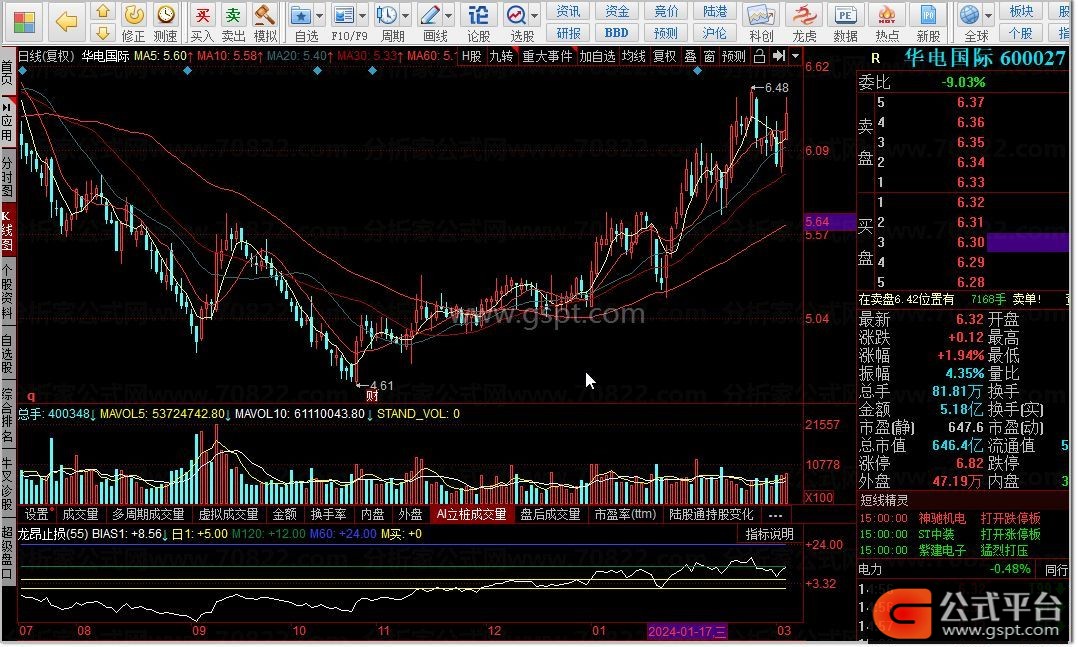The image size is (1078, 647).
Task: Switch to the 成交量 volume tab
Action: coord(80,515)
